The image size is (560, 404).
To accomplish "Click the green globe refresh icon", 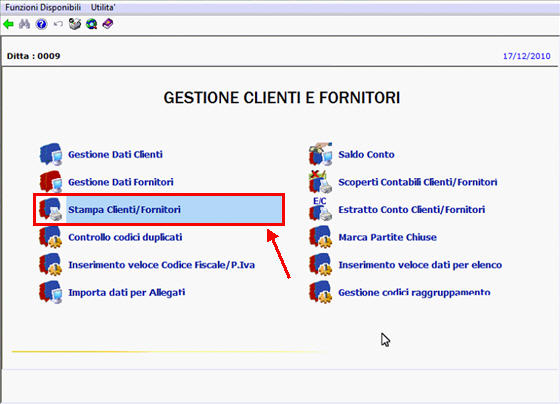I will [91, 24].
